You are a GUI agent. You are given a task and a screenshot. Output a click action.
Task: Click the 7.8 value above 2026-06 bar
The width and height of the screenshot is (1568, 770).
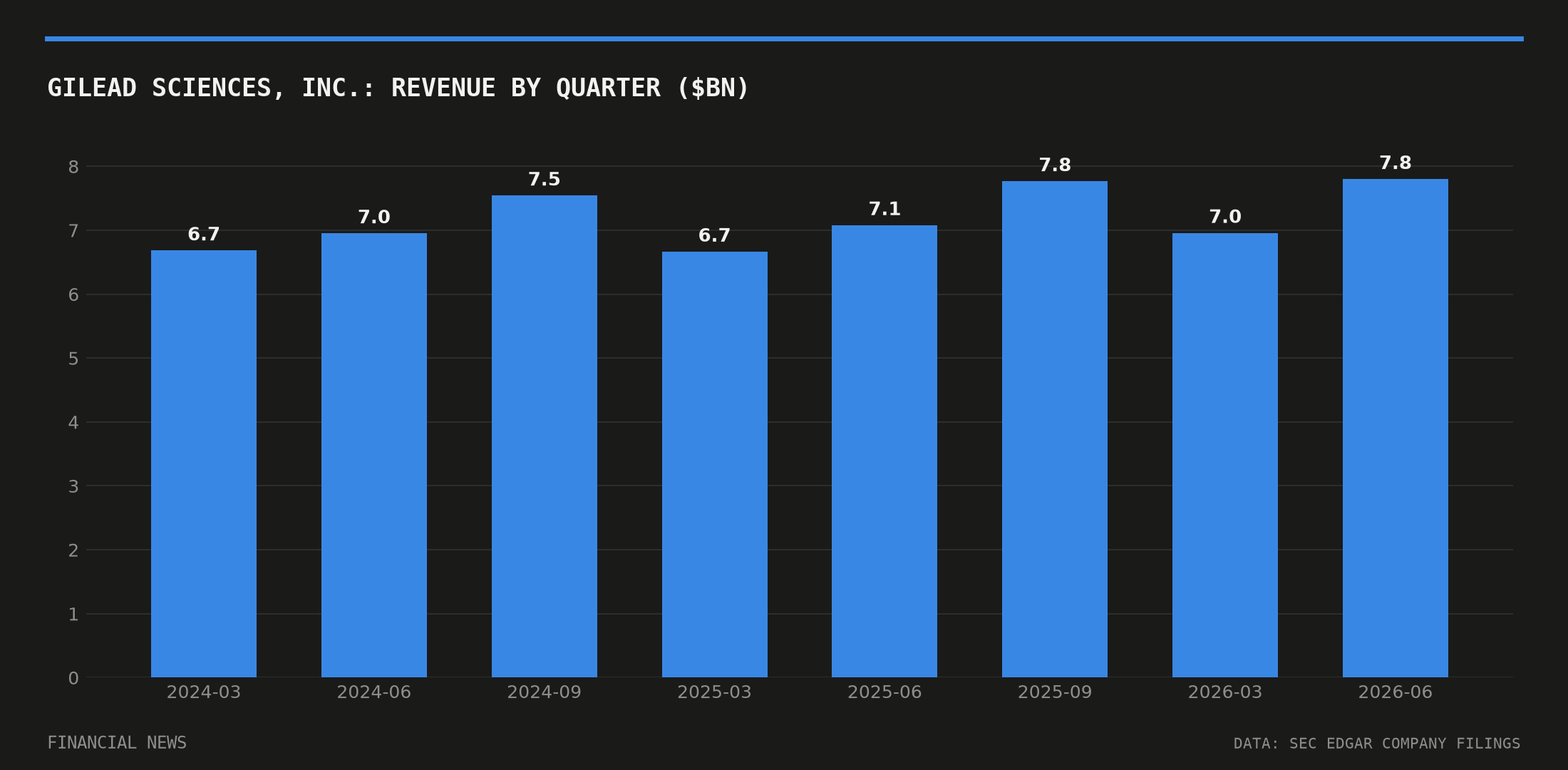pyautogui.click(x=1396, y=163)
